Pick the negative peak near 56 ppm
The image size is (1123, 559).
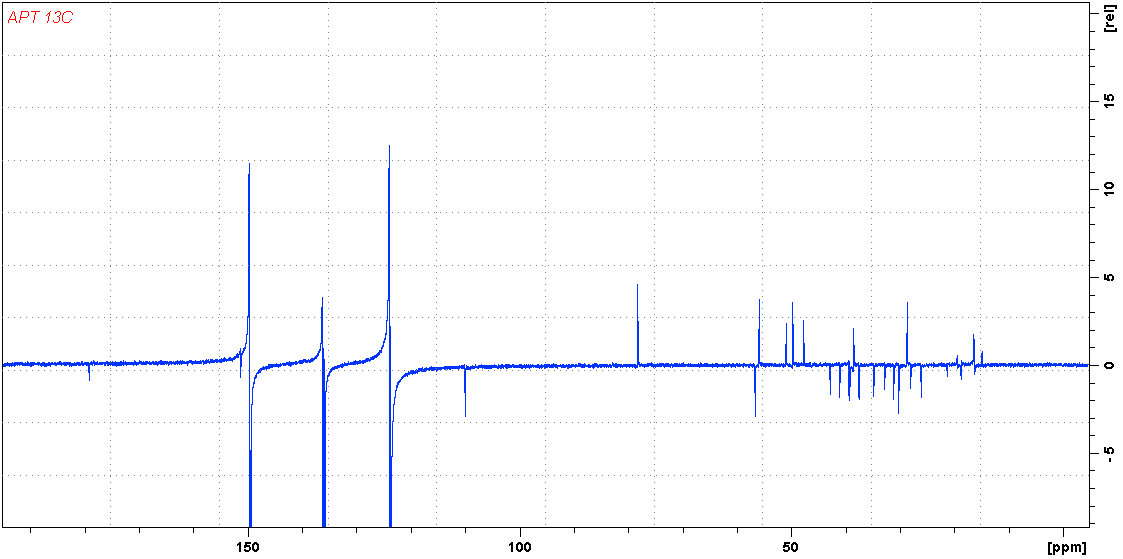pos(755,405)
